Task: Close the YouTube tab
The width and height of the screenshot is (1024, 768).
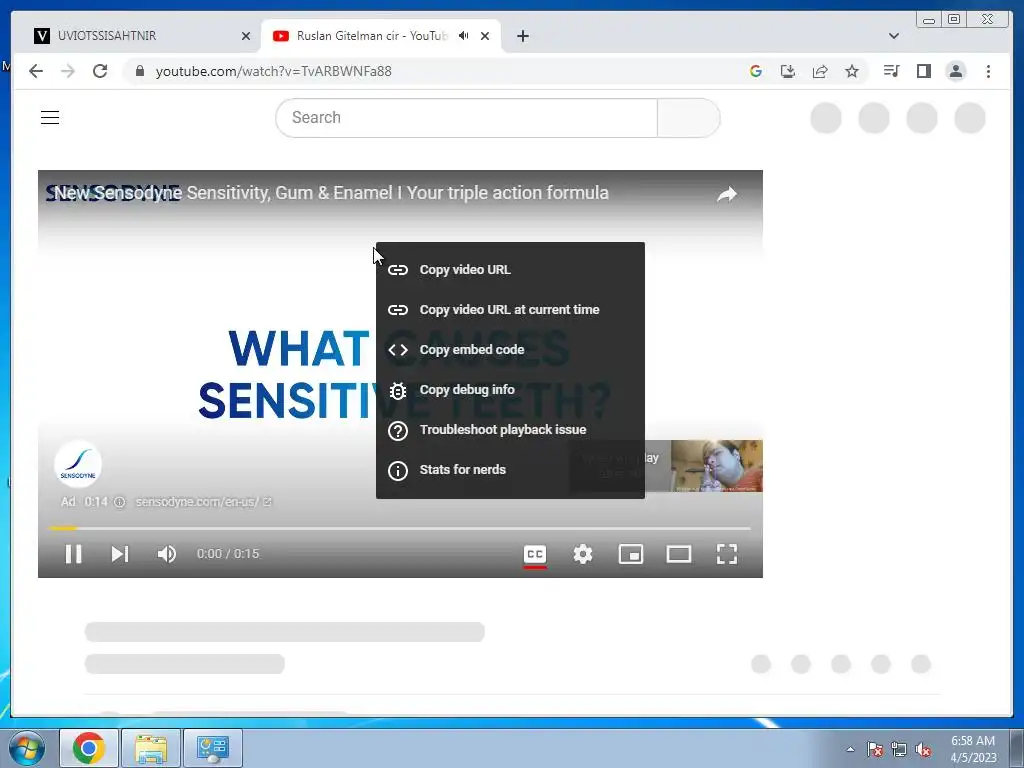Action: 485,36
